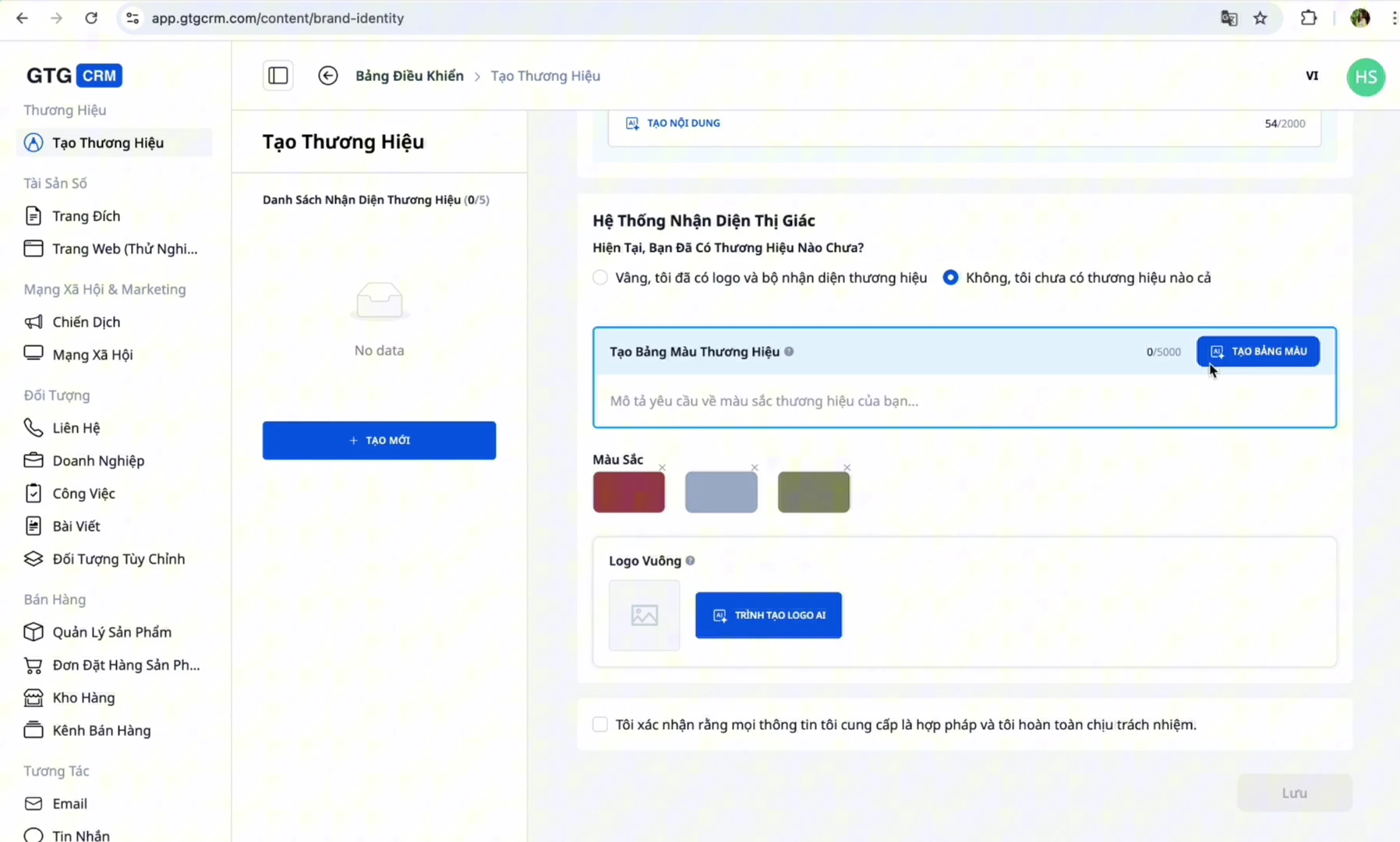
Task: Check the legal confirmation checkbox
Action: click(600, 724)
